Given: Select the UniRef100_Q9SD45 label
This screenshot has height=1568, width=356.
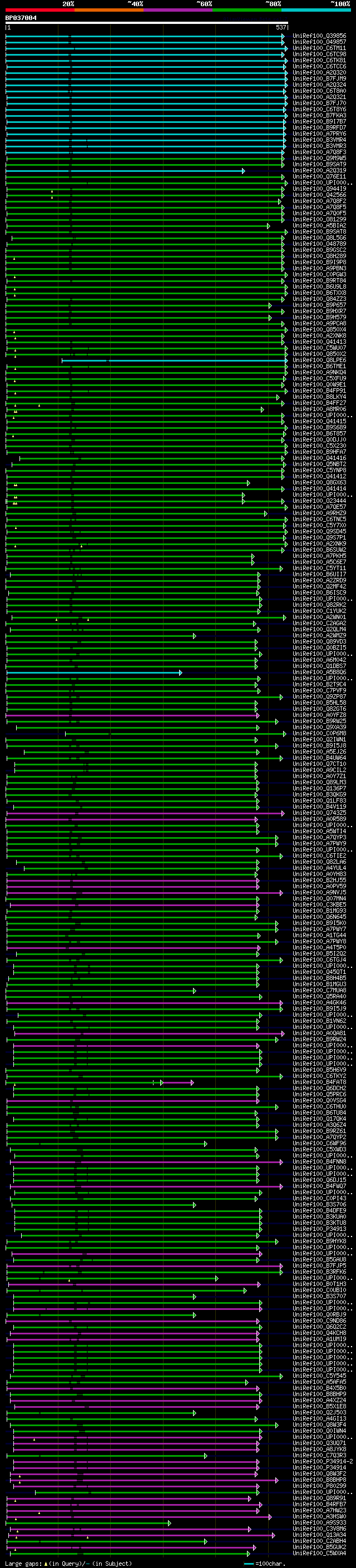Looking at the screenshot, I should [x=319, y=531].
